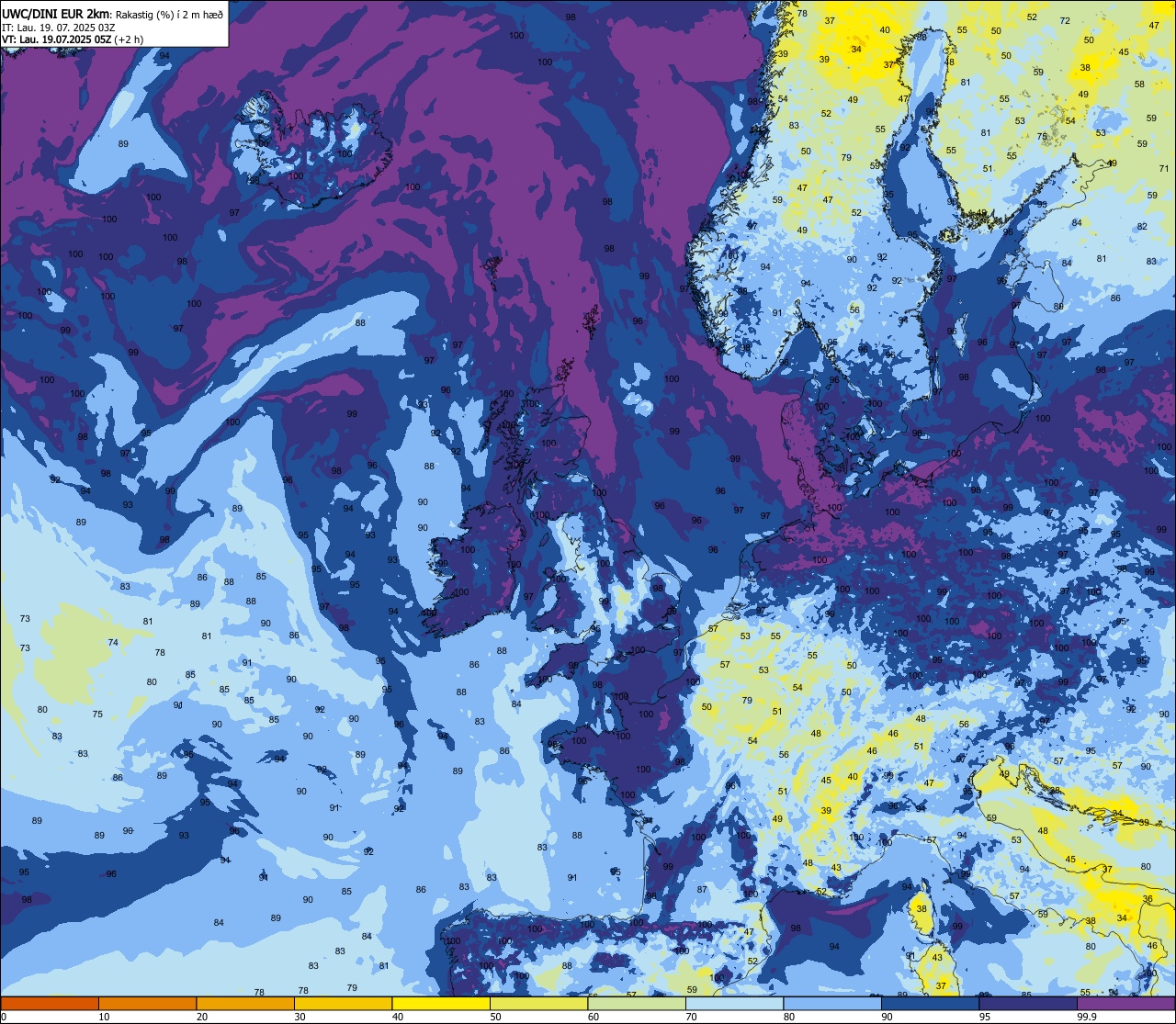Click the legend tick label "20"
The width and height of the screenshot is (1176, 1024).
(x=201, y=1017)
